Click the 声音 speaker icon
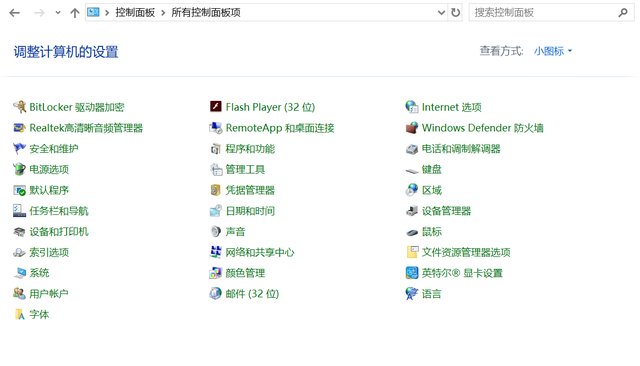This screenshot has width=640, height=366. coord(216,232)
